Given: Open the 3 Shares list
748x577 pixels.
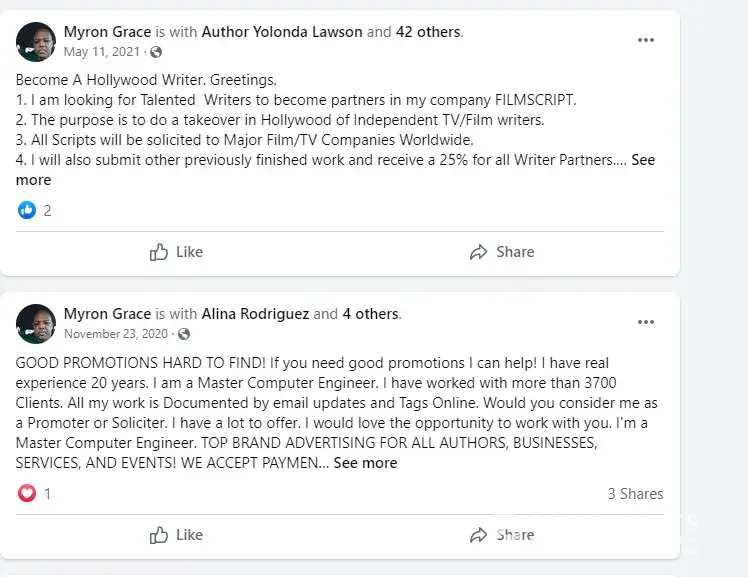Looking at the screenshot, I should coord(635,493).
